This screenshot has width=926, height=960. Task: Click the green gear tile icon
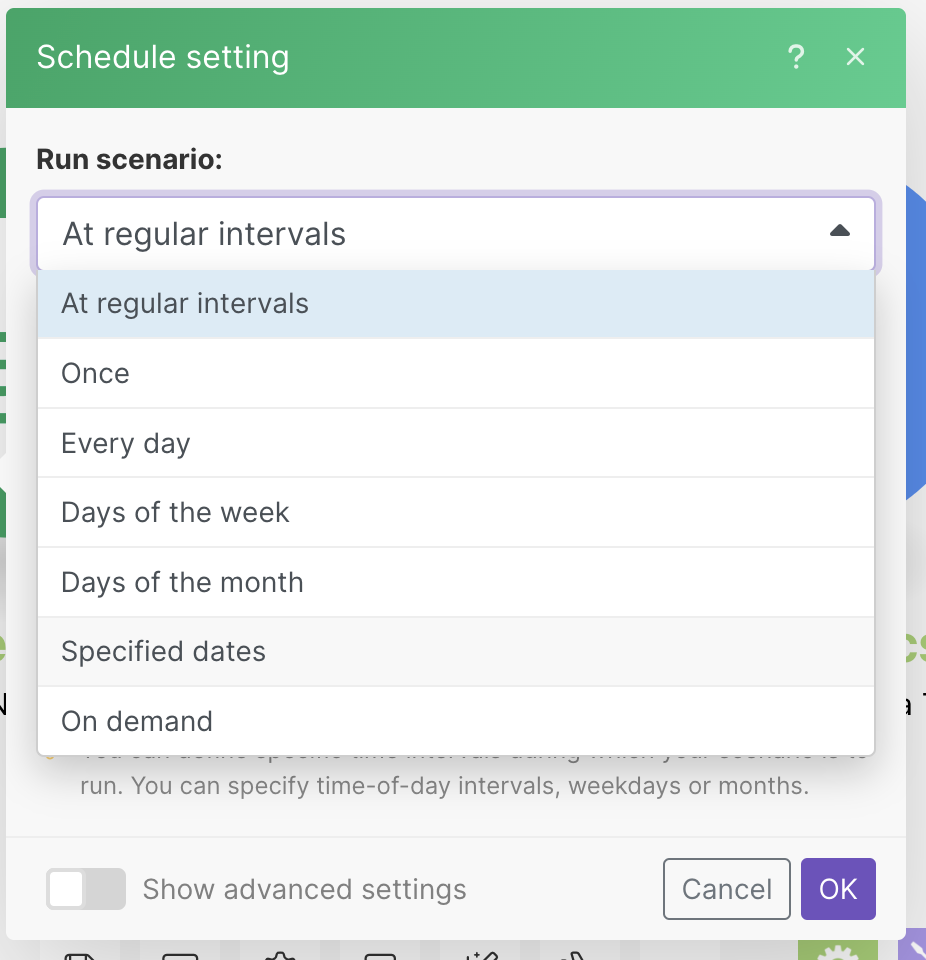tap(837, 951)
